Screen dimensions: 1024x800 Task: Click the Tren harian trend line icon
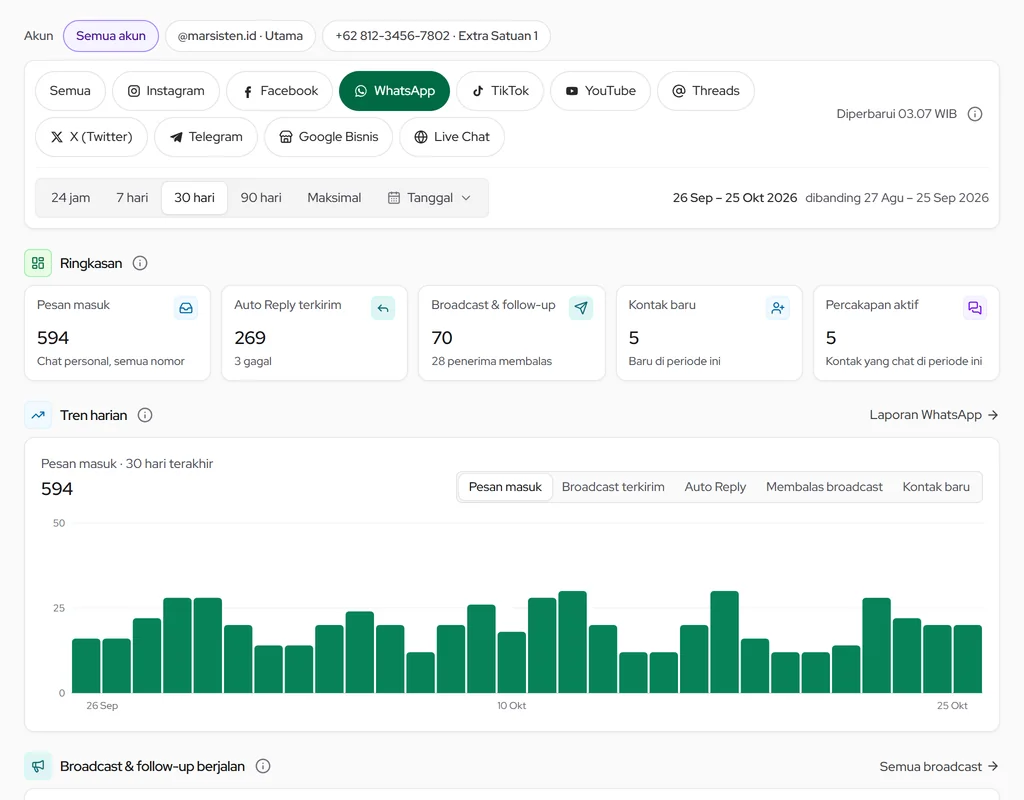point(38,415)
